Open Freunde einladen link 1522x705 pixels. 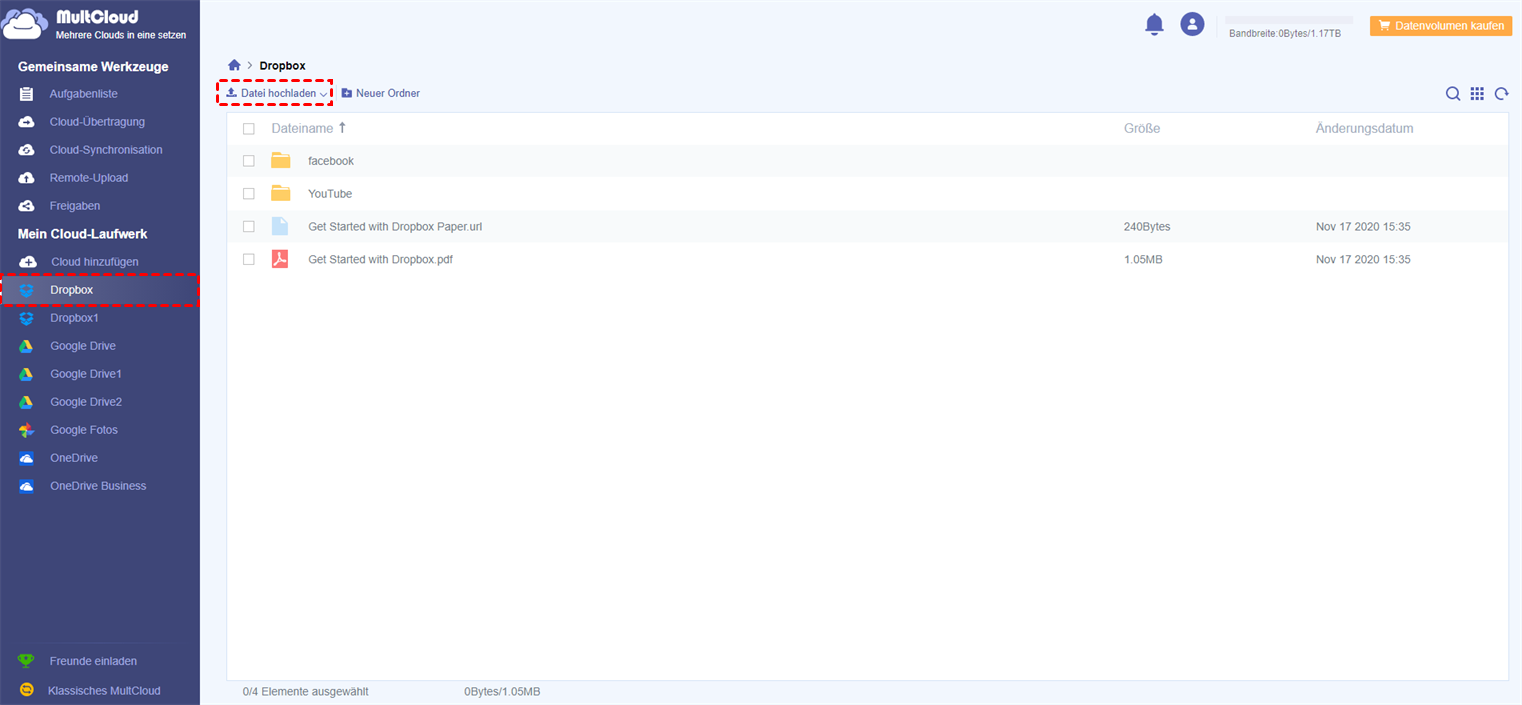coord(93,661)
